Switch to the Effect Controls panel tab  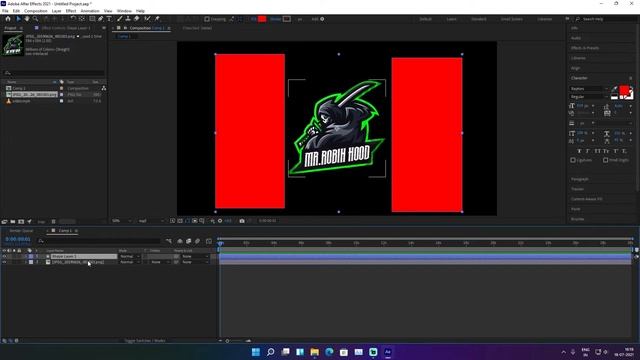point(66,28)
